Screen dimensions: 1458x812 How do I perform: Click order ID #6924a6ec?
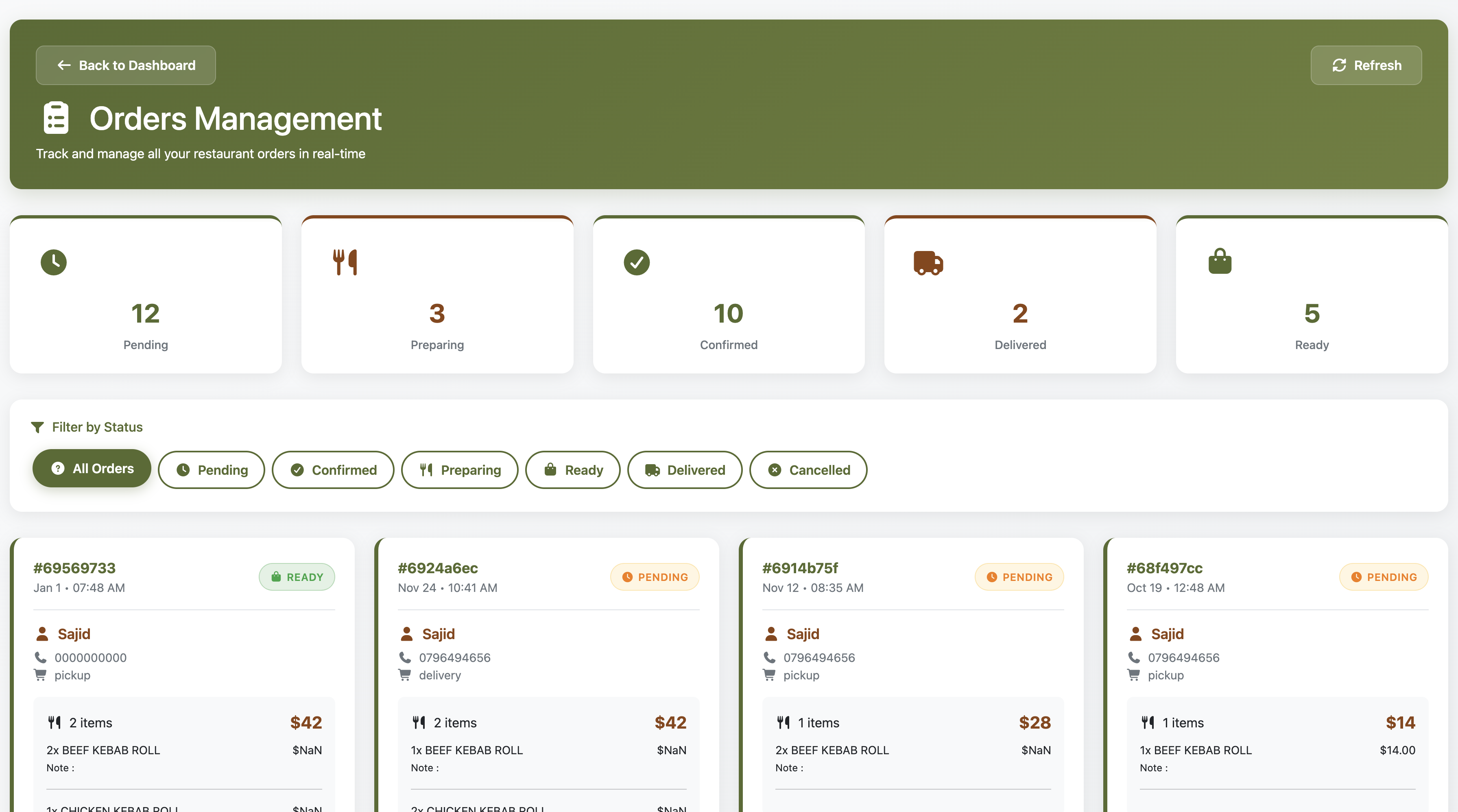click(x=437, y=568)
